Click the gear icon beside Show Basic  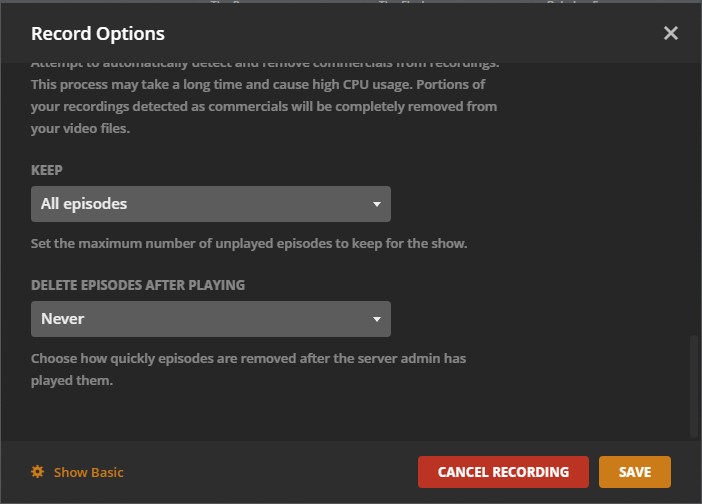point(38,472)
